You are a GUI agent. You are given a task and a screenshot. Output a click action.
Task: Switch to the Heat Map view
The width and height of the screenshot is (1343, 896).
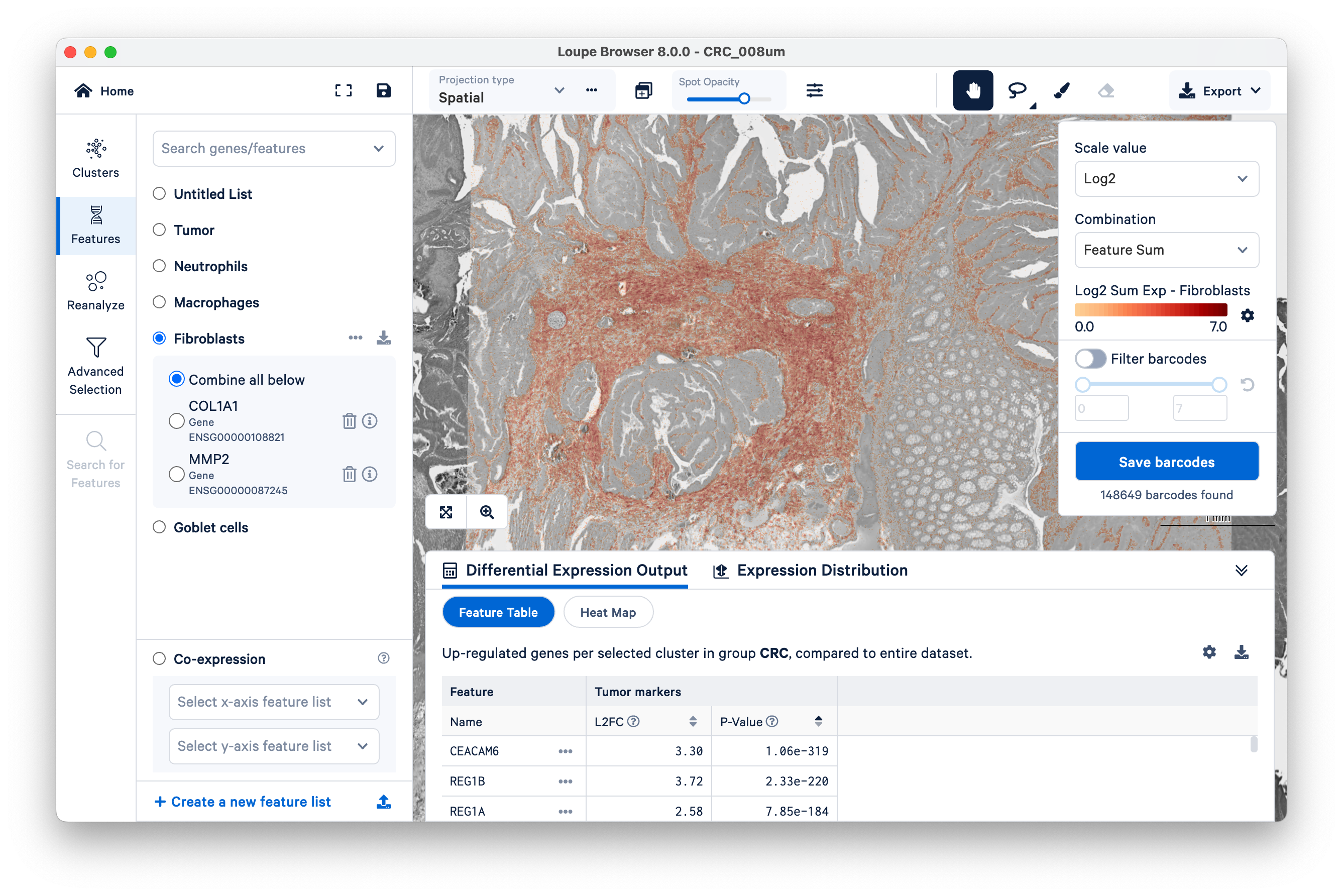tap(608, 613)
